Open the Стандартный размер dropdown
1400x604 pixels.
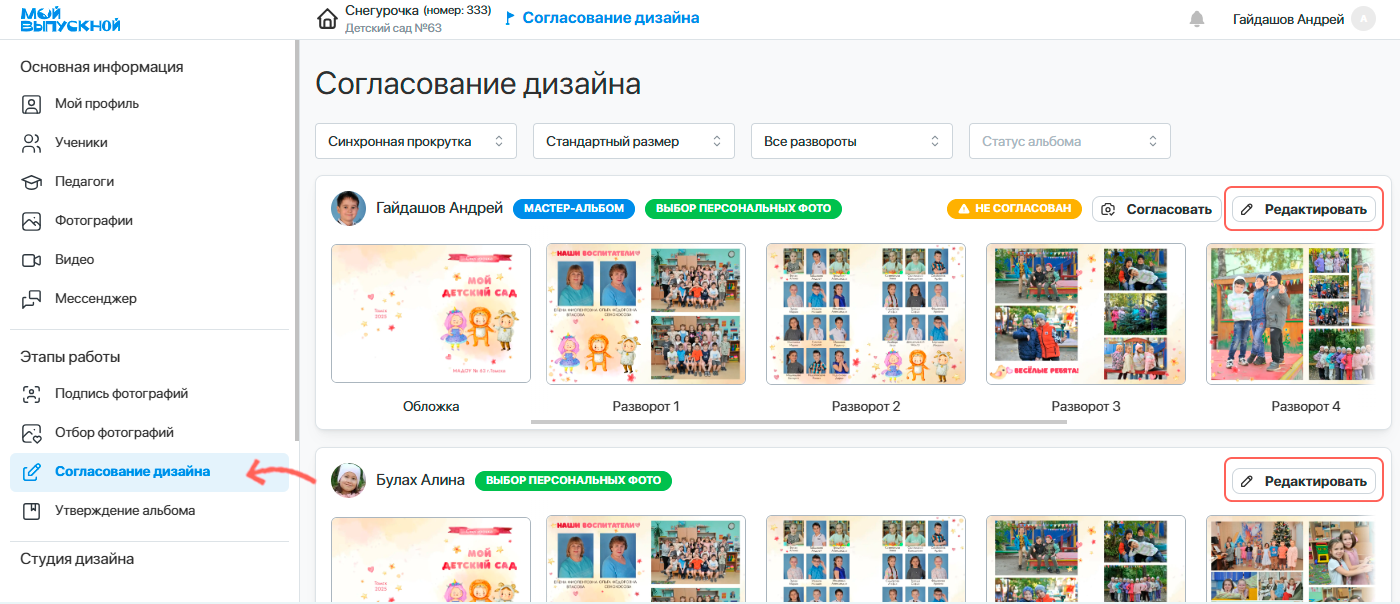click(x=633, y=141)
